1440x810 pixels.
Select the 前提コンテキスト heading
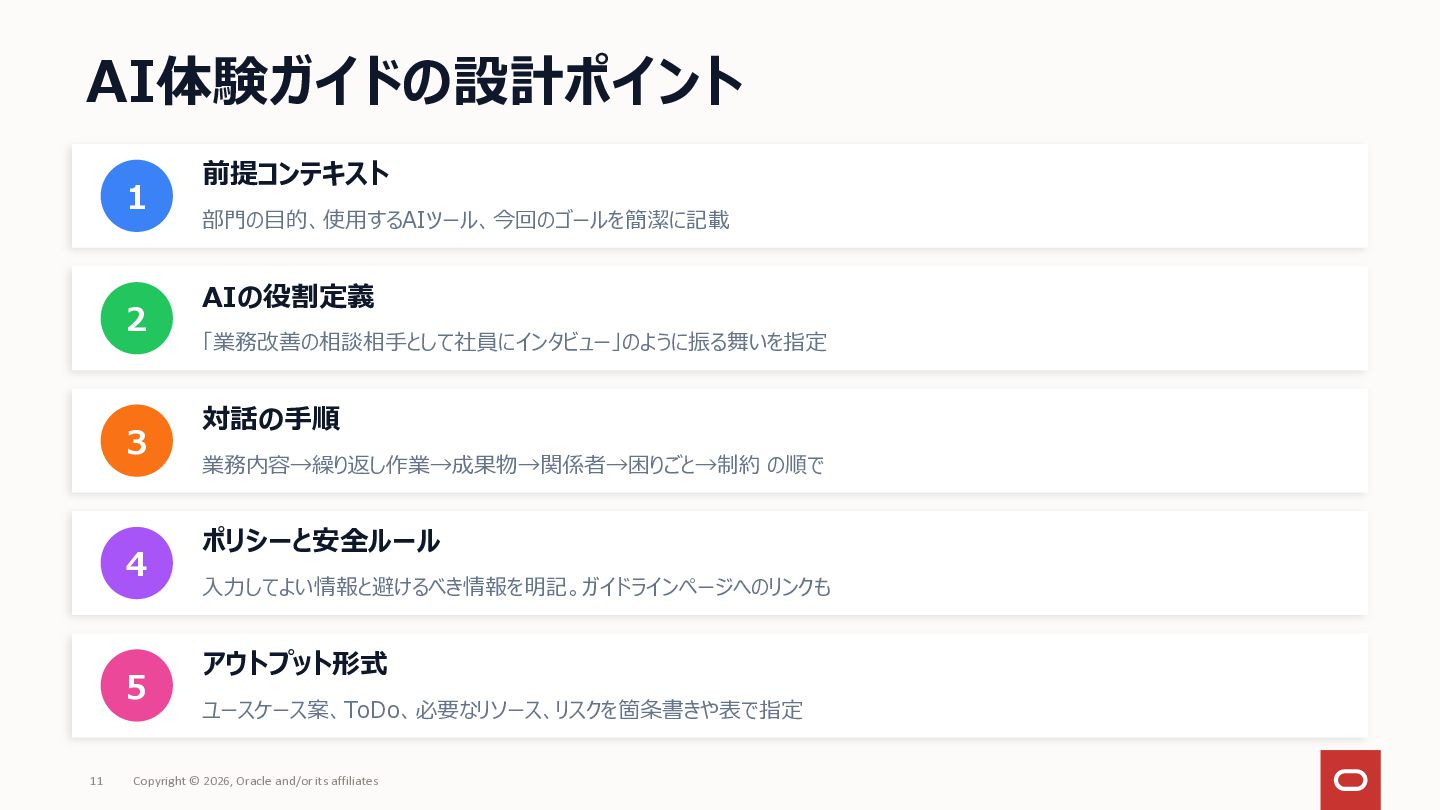295,174
